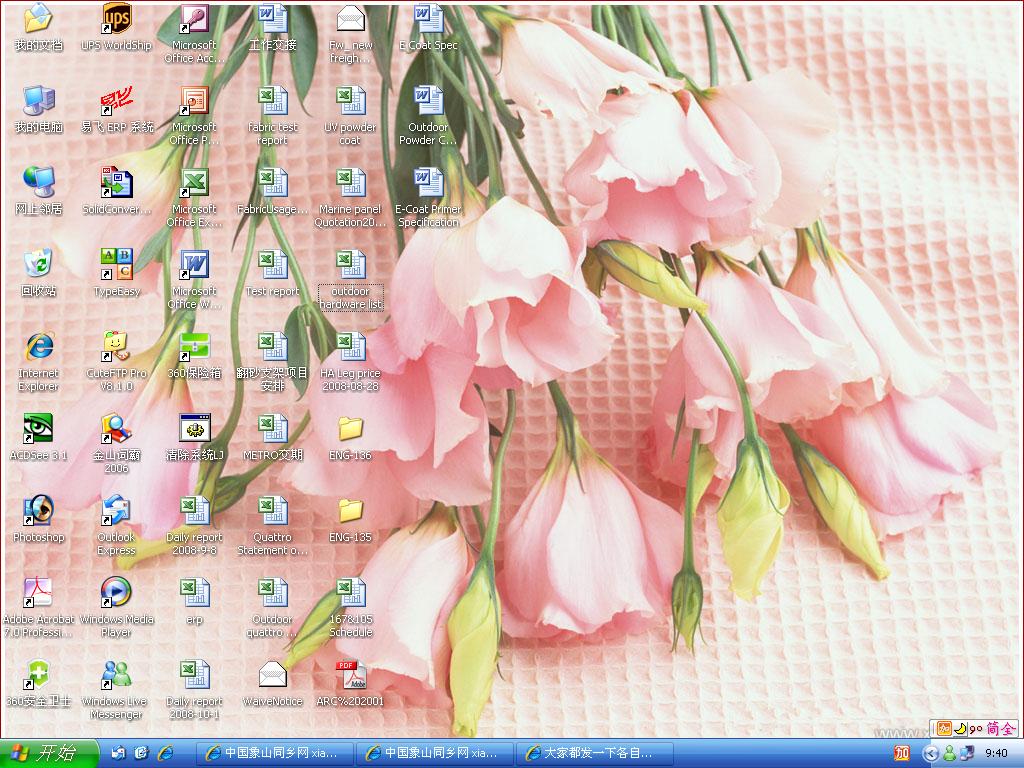1024x768 pixels.
Task: Select Daily report 2008-9-8 spreadsheet
Action: (194, 526)
